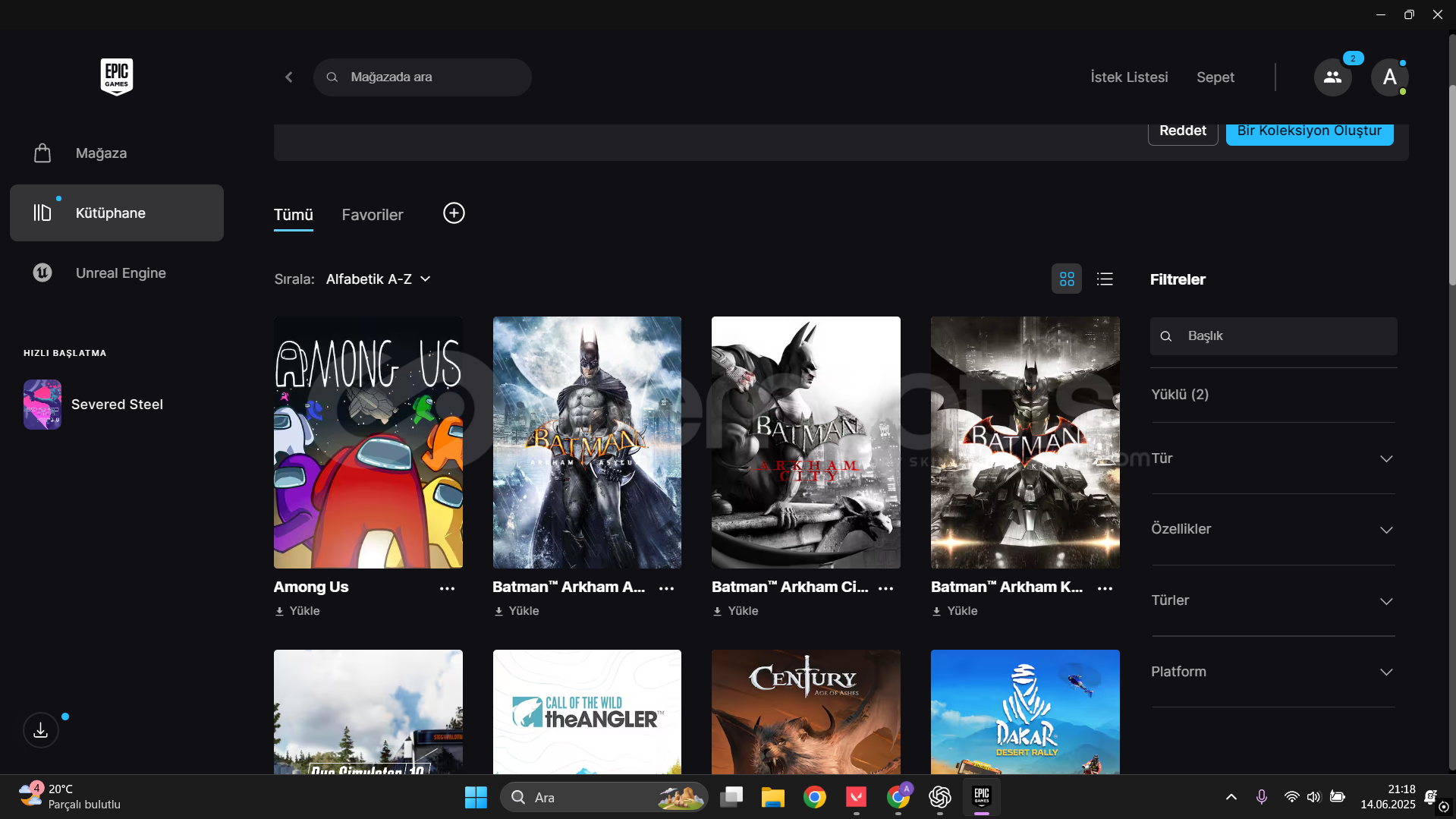The image size is (1456, 819).
Task: Click the Reddet button
Action: coord(1183,132)
